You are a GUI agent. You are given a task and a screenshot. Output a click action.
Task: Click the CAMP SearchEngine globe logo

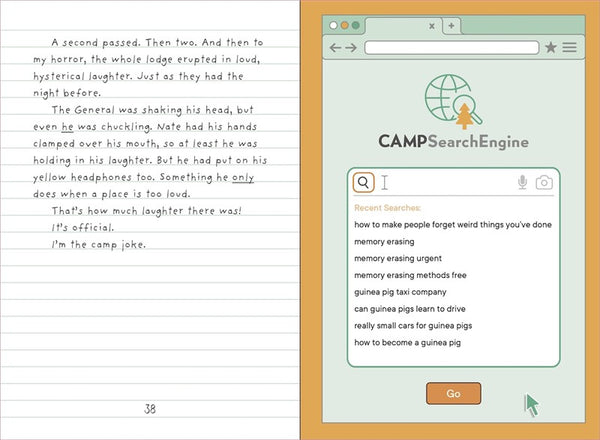pyautogui.click(x=453, y=102)
